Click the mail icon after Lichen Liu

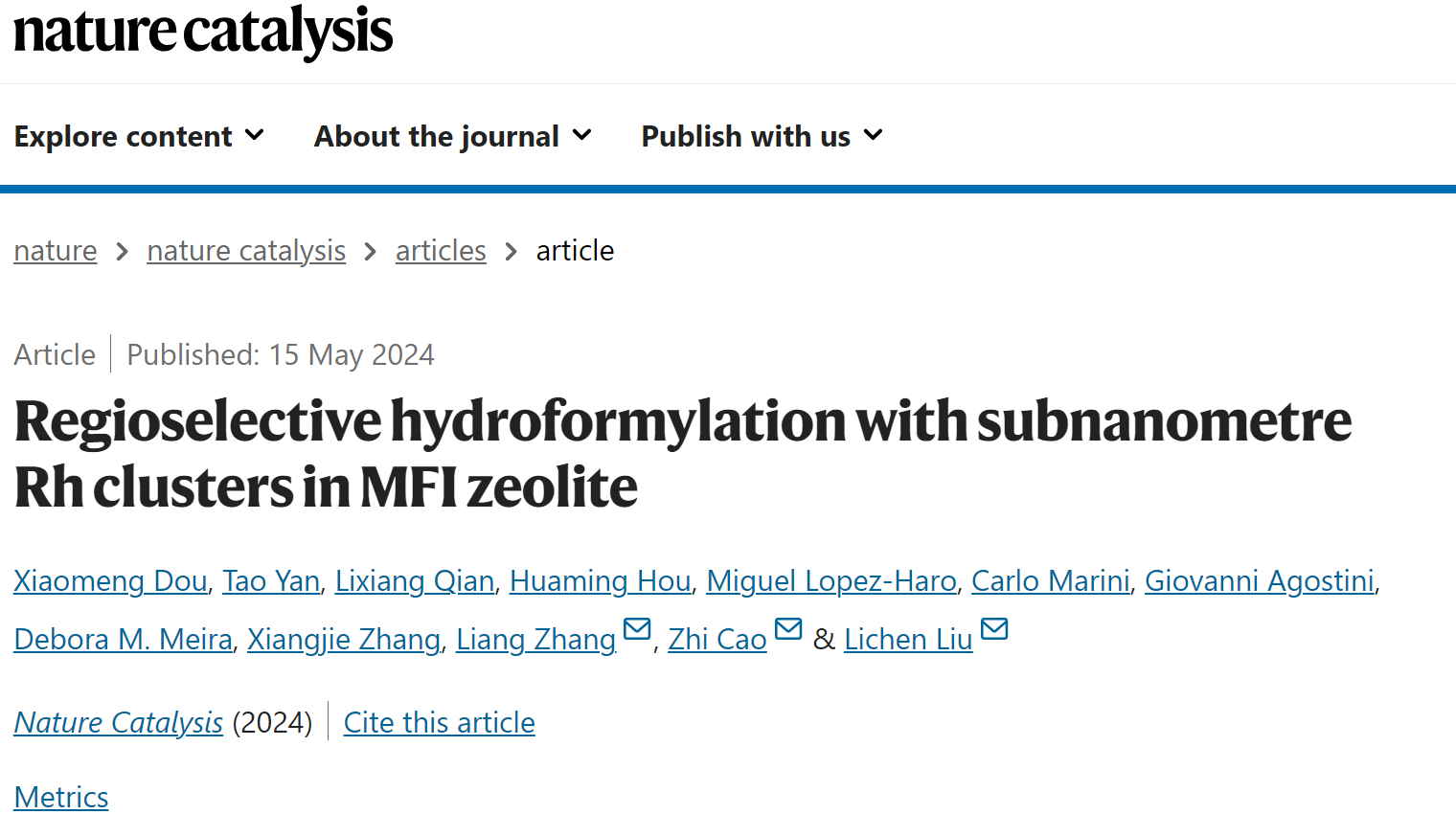(x=994, y=629)
